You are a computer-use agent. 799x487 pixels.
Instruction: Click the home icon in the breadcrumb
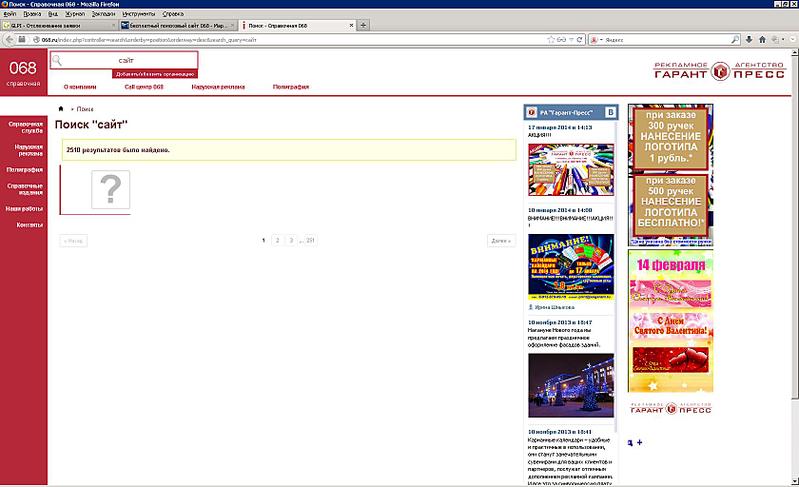coord(61,108)
